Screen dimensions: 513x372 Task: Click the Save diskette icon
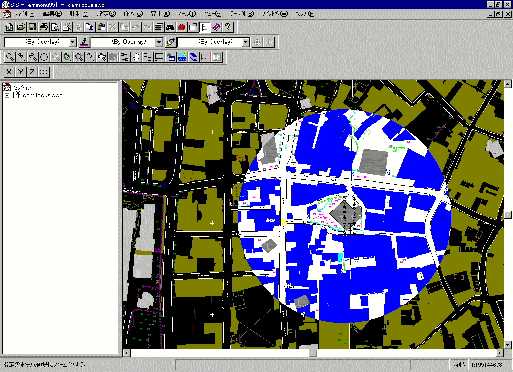pos(32,27)
